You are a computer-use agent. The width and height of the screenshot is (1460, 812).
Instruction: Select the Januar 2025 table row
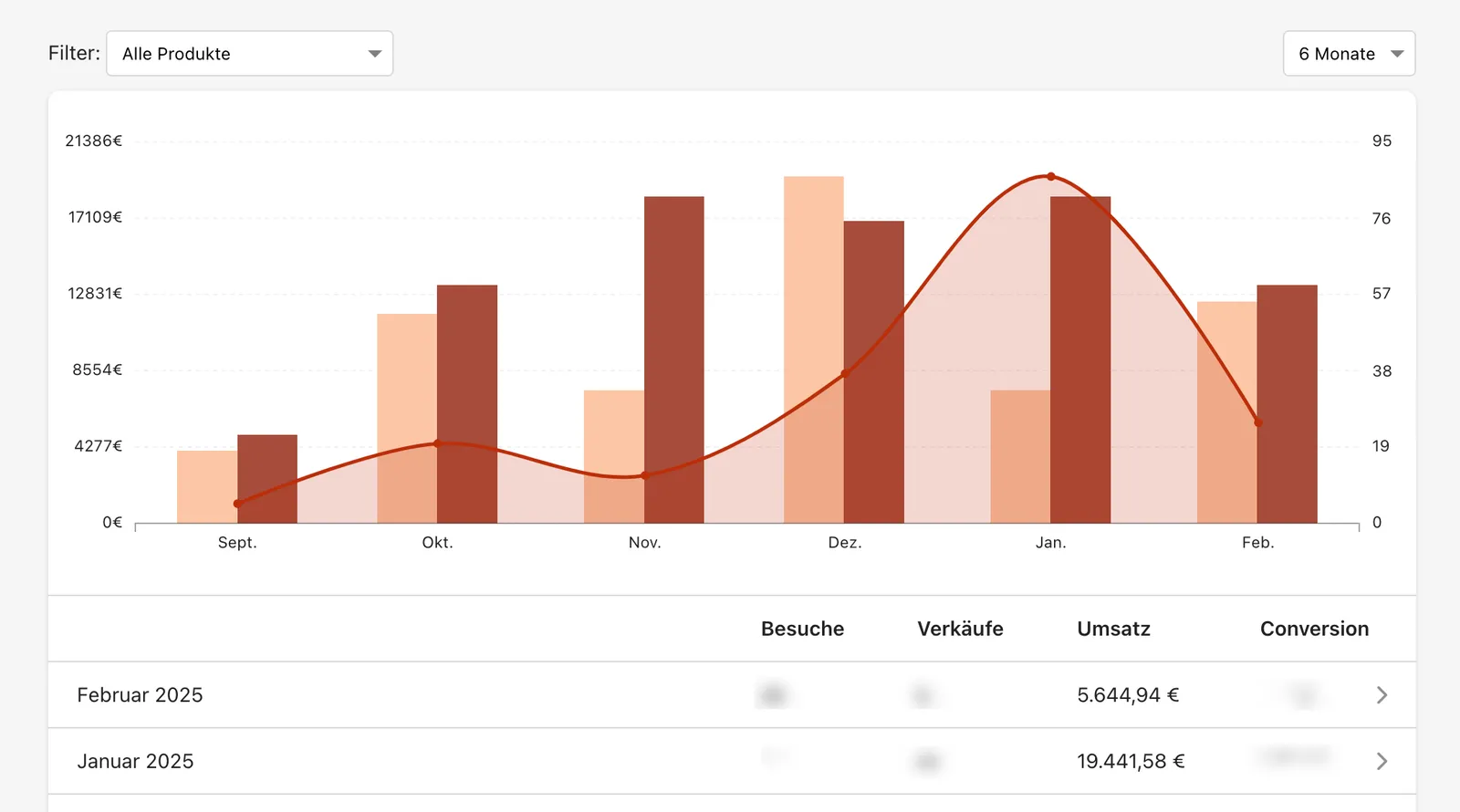click(732, 761)
